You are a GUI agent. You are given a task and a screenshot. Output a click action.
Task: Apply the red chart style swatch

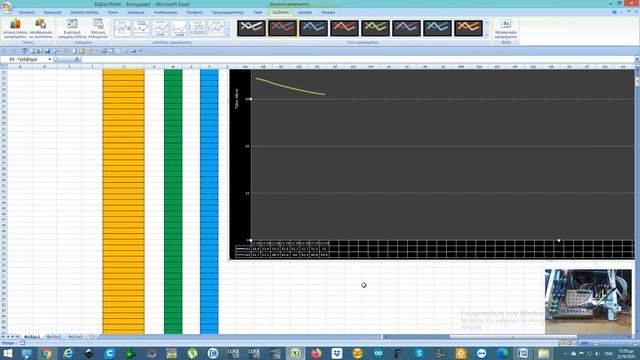[344, 28]
